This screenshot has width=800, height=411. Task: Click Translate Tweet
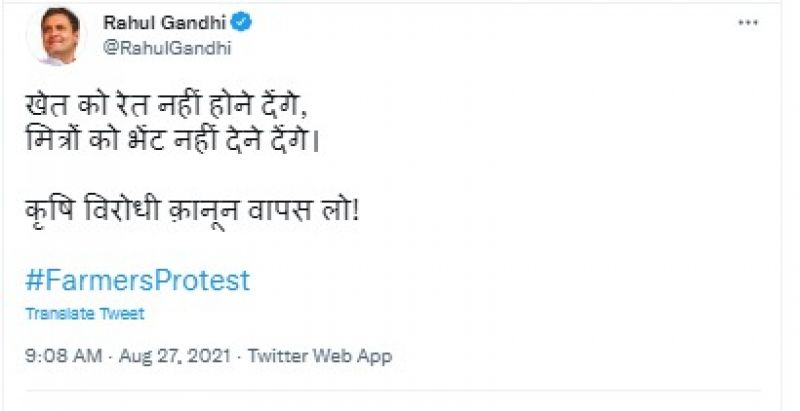pos(85,314)
